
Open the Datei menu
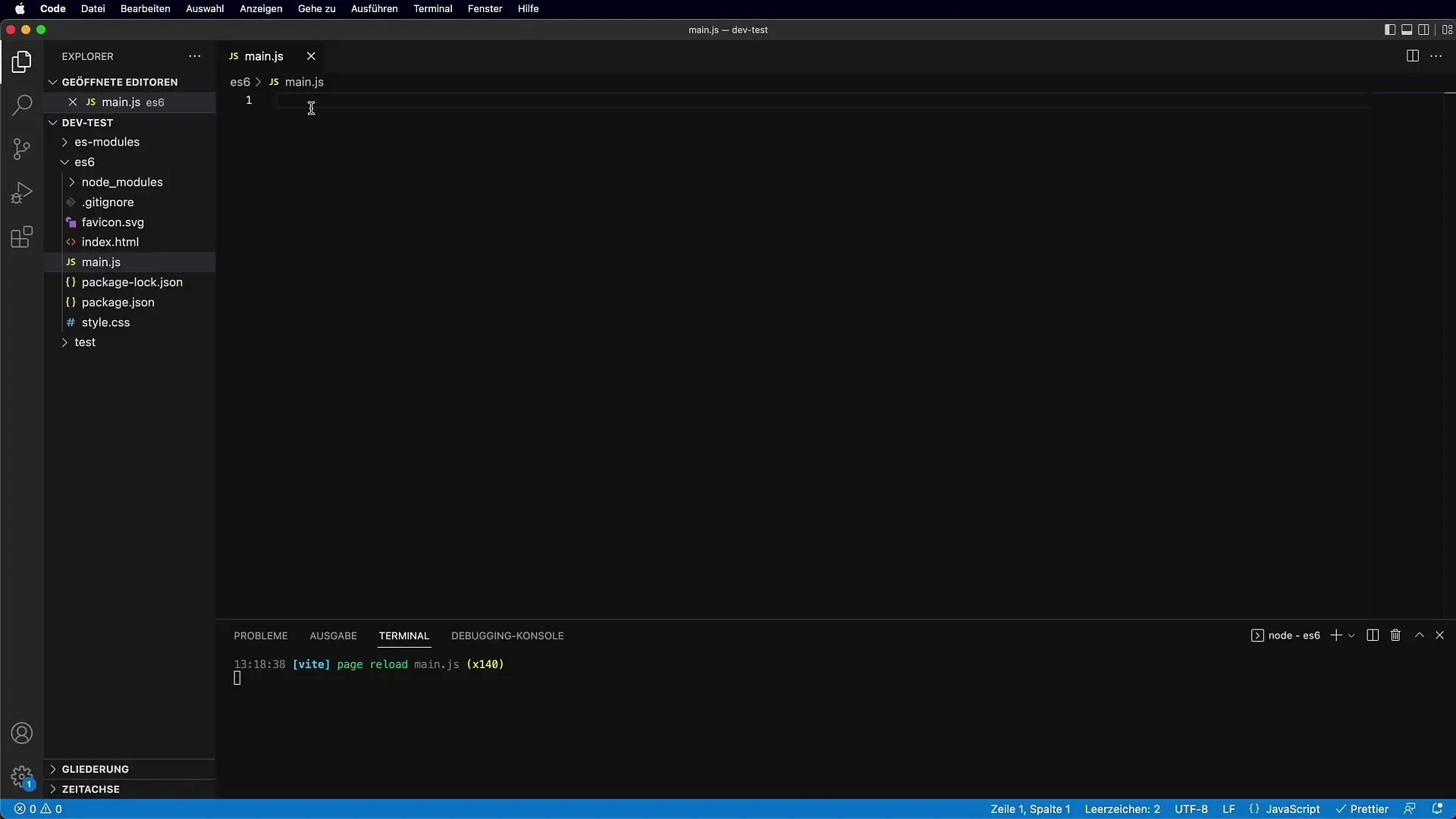93,9
